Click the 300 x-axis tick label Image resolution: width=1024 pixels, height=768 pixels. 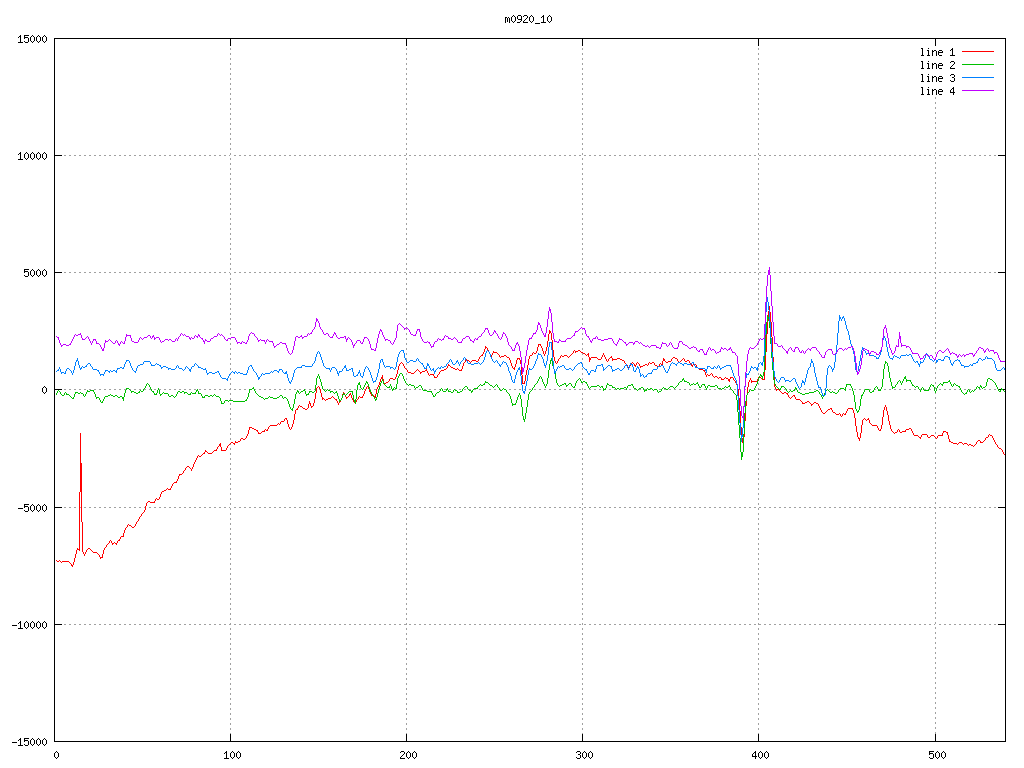pyautogui.click(x=582, y=755)
